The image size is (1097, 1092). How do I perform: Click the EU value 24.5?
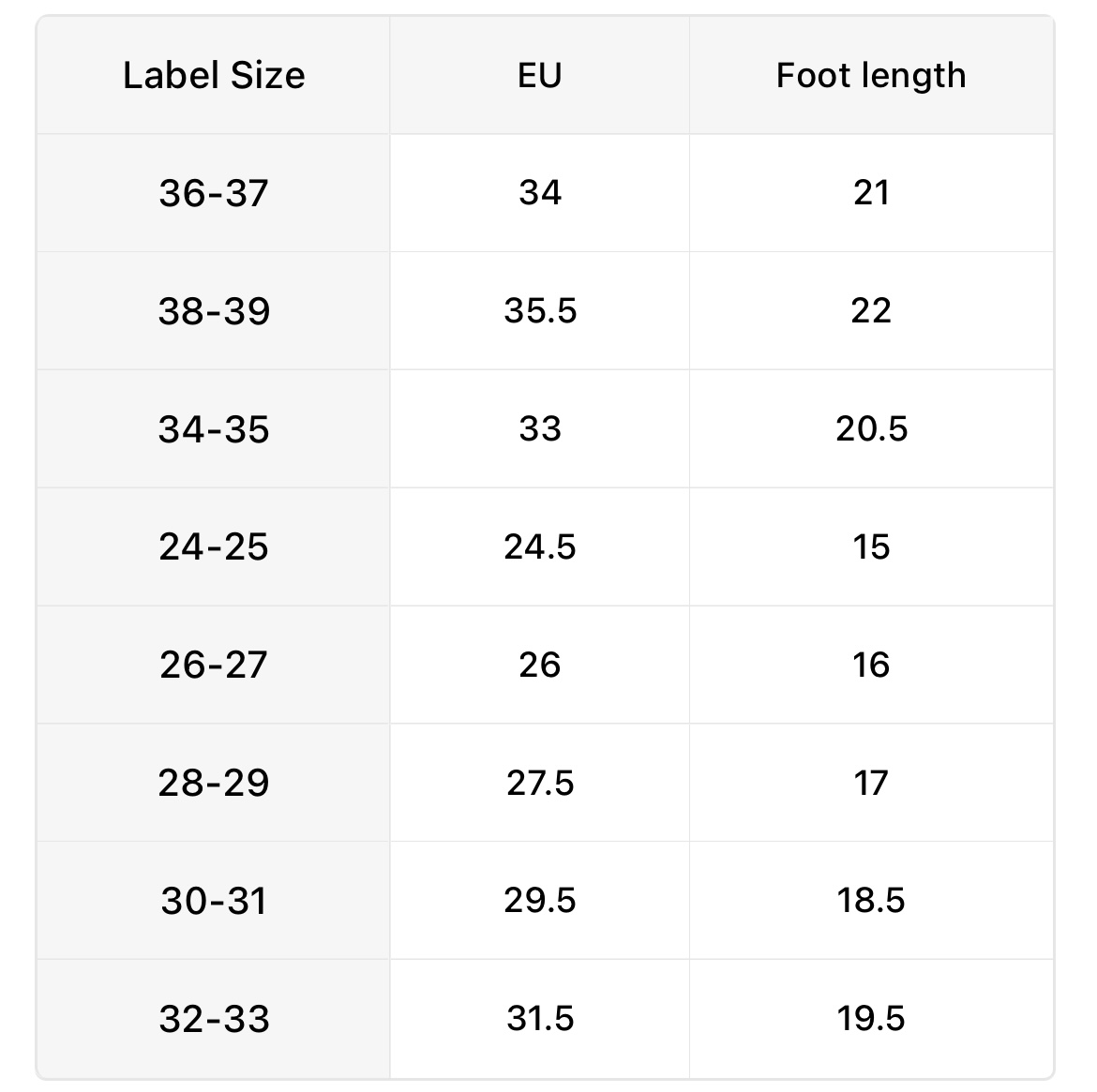(539, 546)
